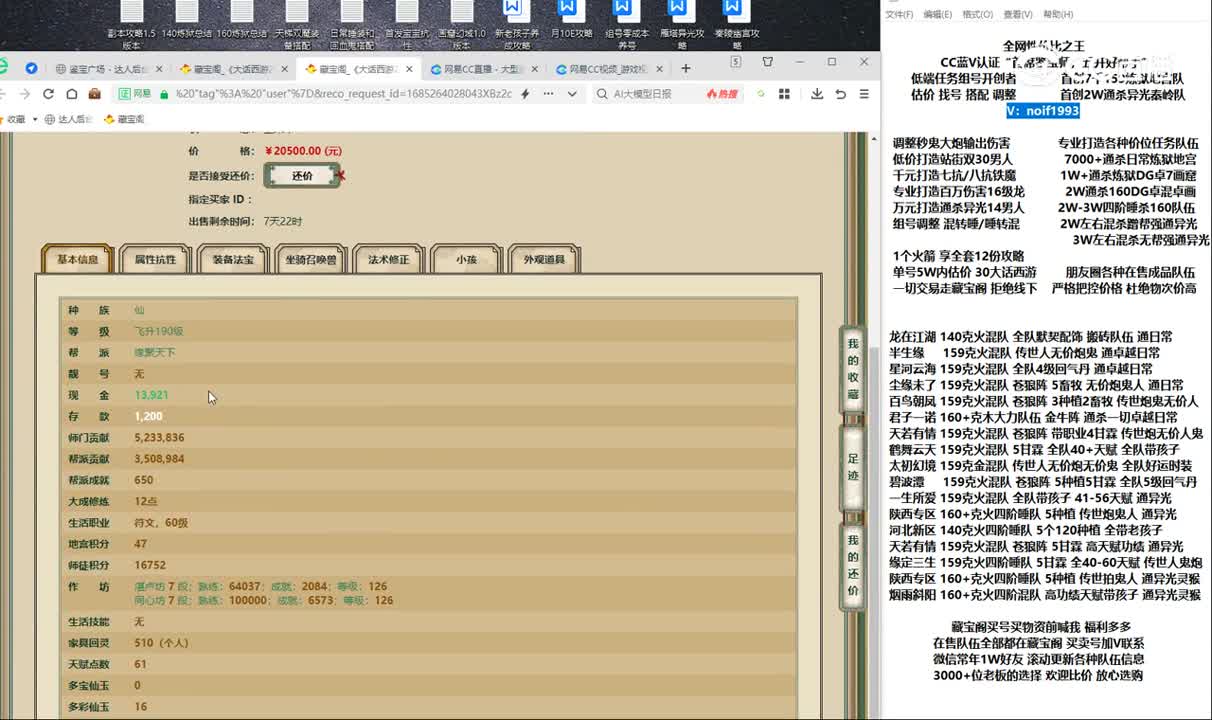The image size is (1212, 720).
Task: Click the undo/restore closed page icon
Action: [841, 94]
